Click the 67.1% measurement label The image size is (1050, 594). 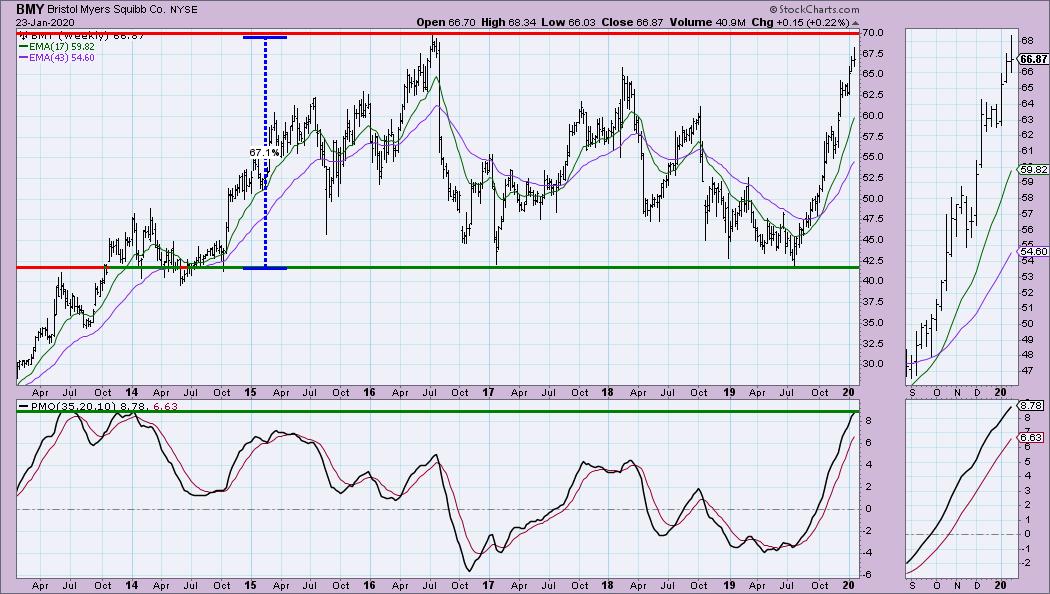265,153
